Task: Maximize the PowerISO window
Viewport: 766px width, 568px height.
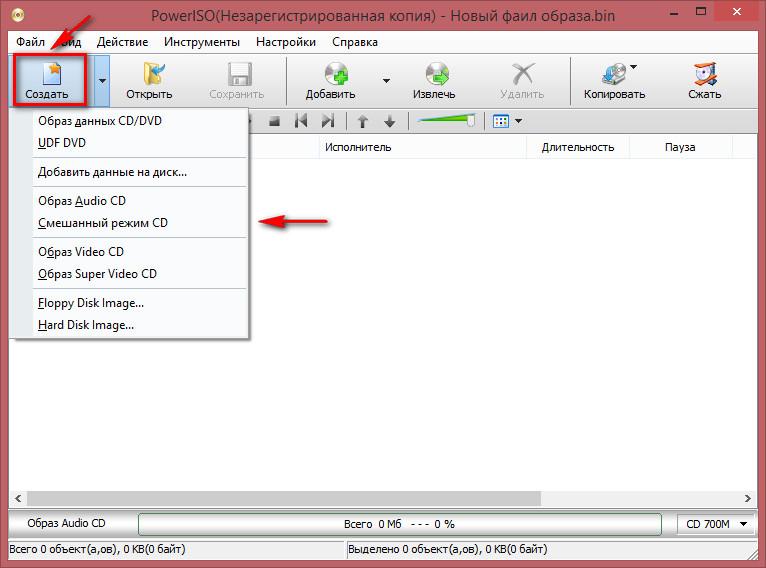Action: click(x=701, y=12)
